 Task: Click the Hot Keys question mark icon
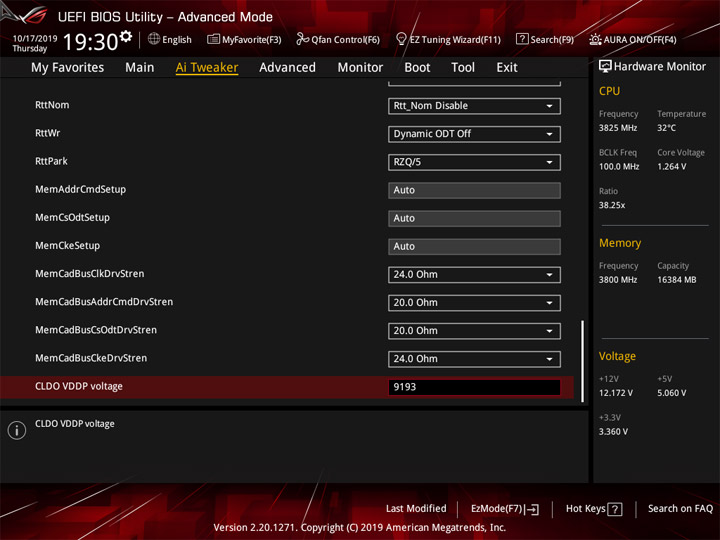tap(615, 509)
